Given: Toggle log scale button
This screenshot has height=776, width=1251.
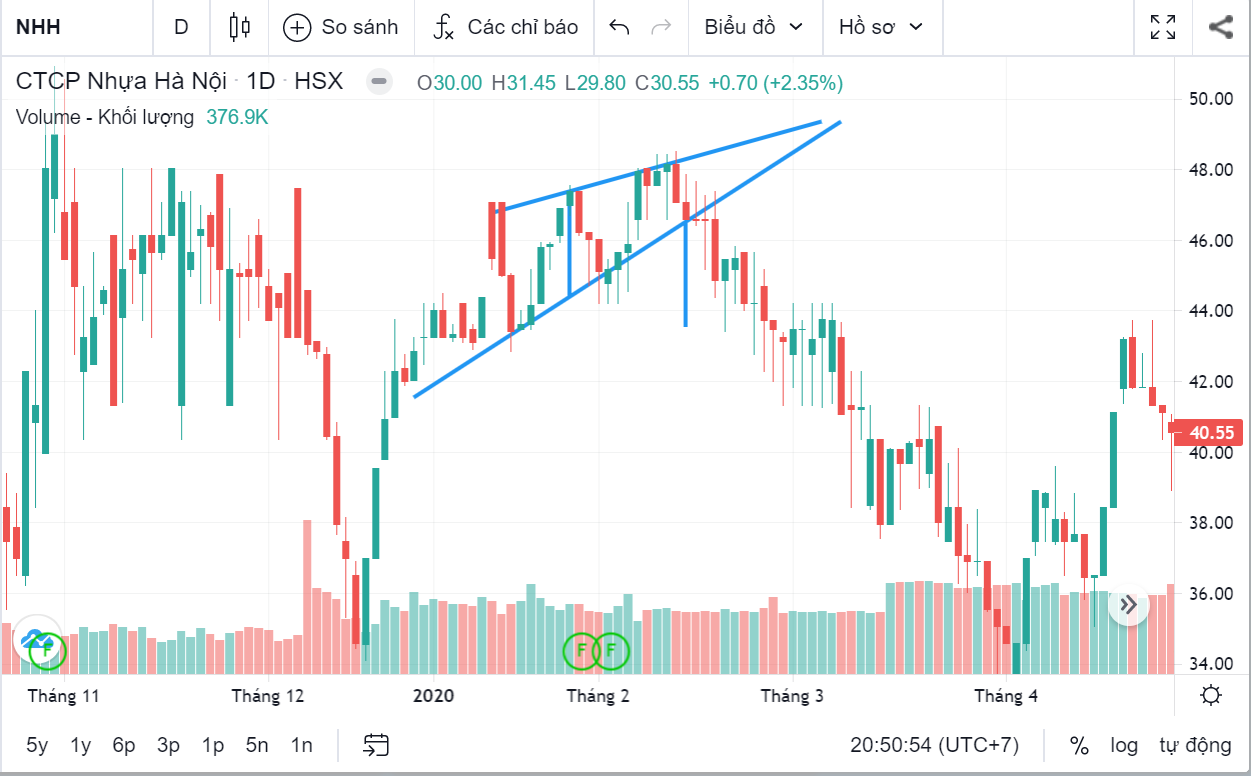Looking at the screenshot, I should 1124,745.
